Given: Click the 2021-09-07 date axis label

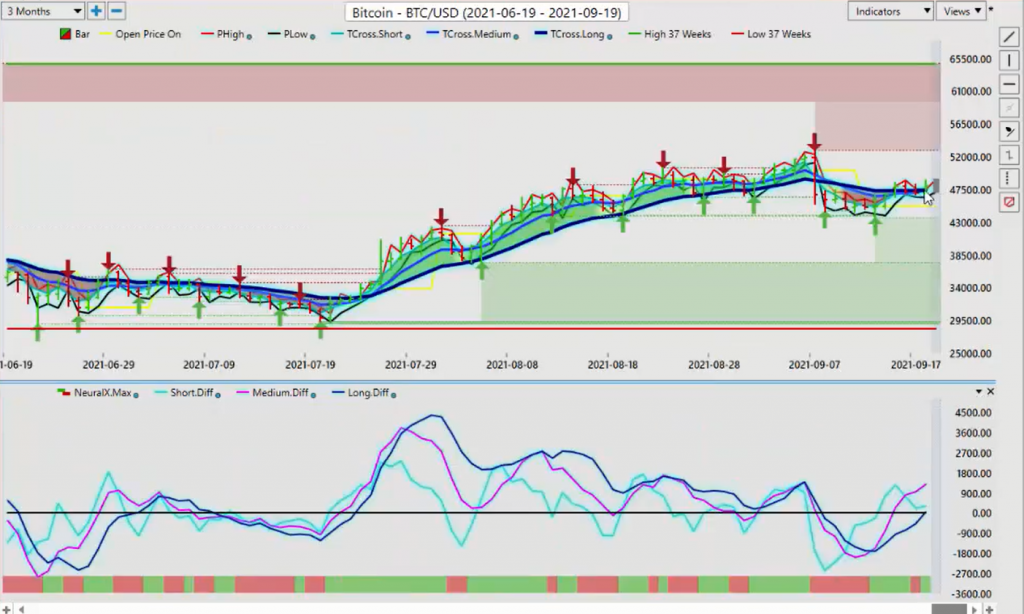Looking at the screenshot, I should [814, 364].
